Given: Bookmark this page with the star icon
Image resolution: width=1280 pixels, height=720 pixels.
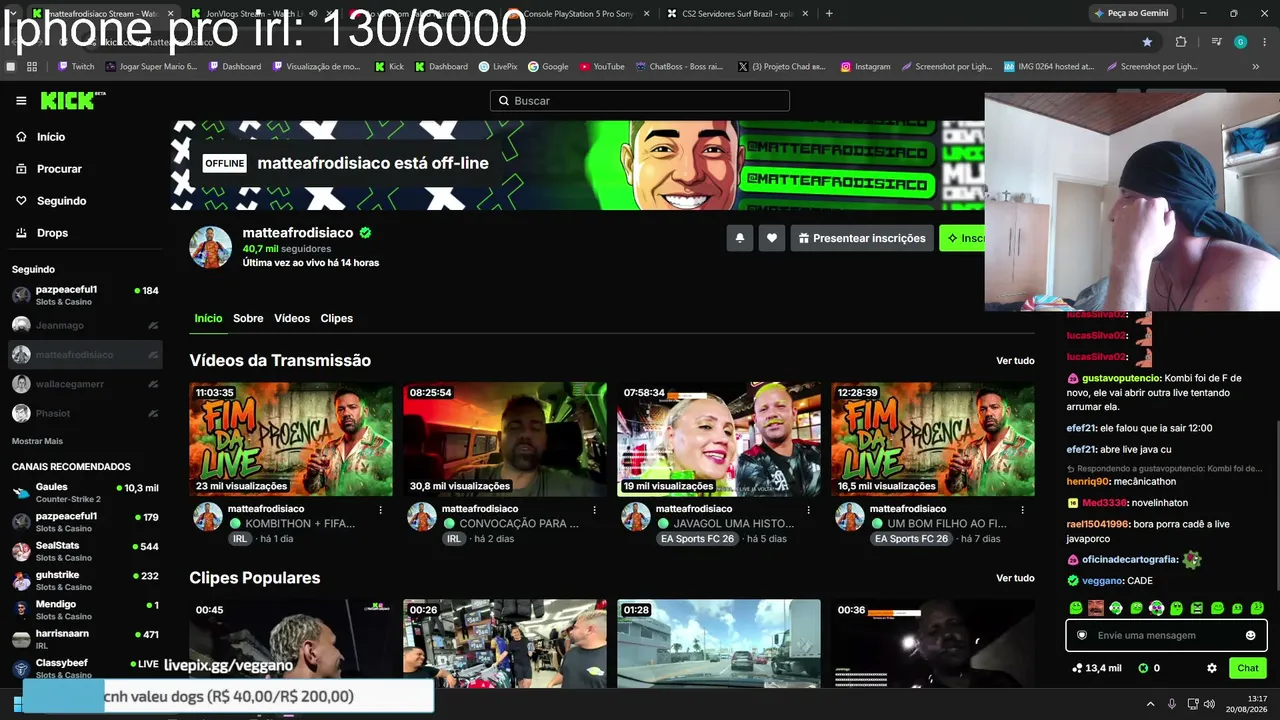Looking at the screenshot, I should 1147,42.
